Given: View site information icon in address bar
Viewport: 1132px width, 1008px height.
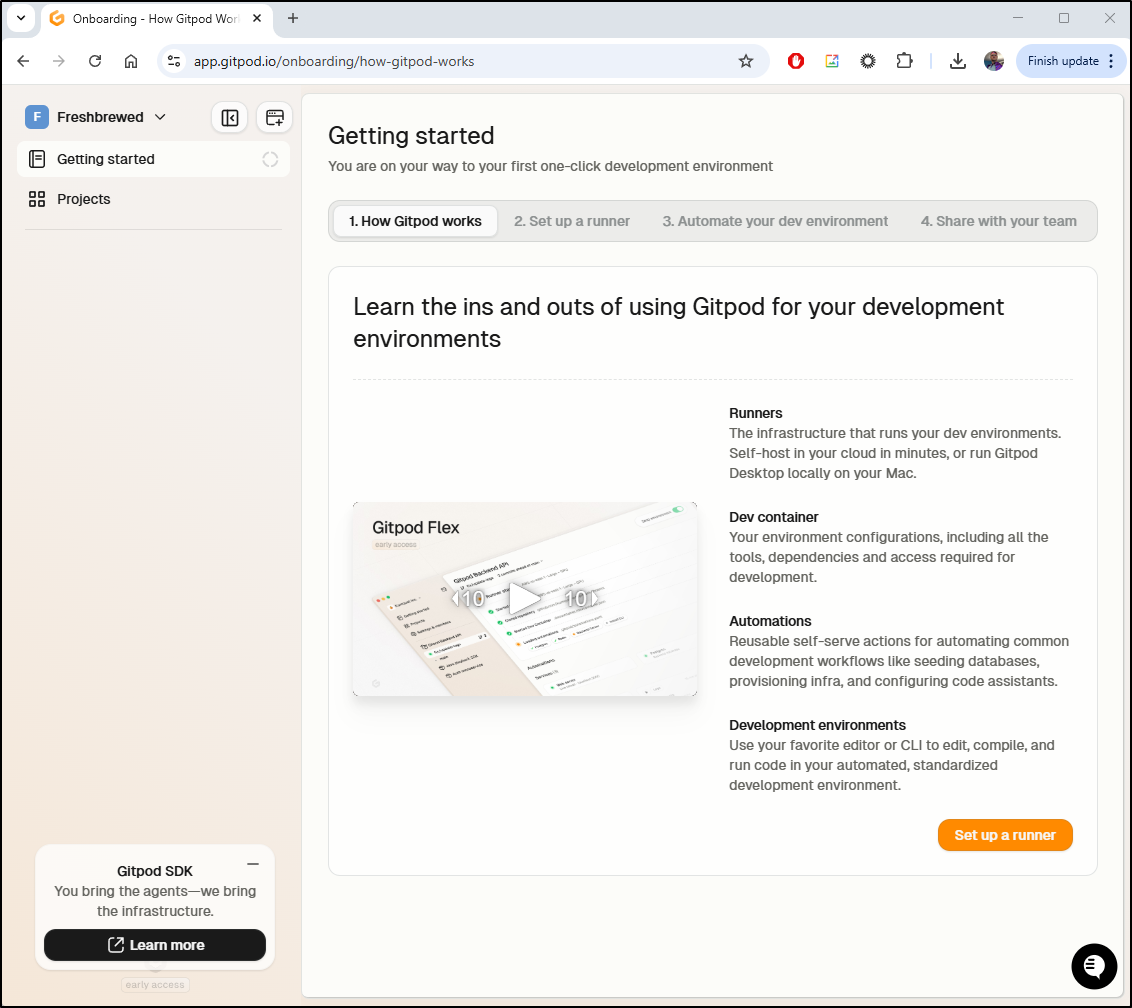Looking at the screenshot, I should (x=174, y=61).
